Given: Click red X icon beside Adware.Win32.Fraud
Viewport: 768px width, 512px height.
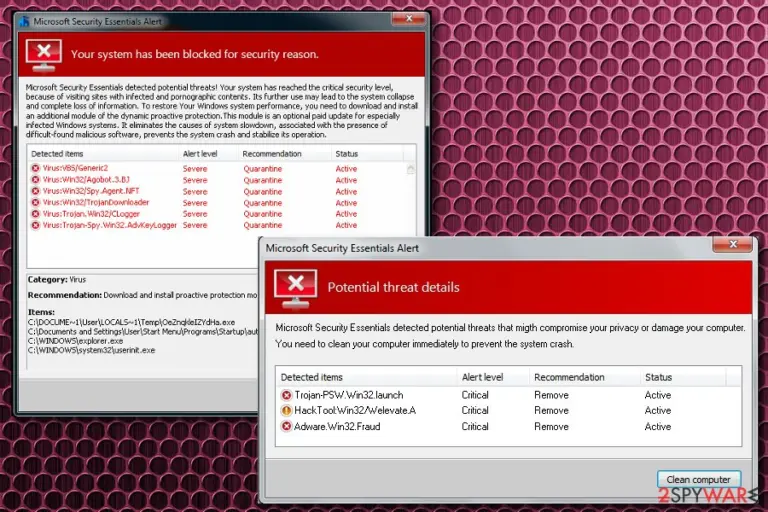Looking at the screenshot, I should [286, 426].
